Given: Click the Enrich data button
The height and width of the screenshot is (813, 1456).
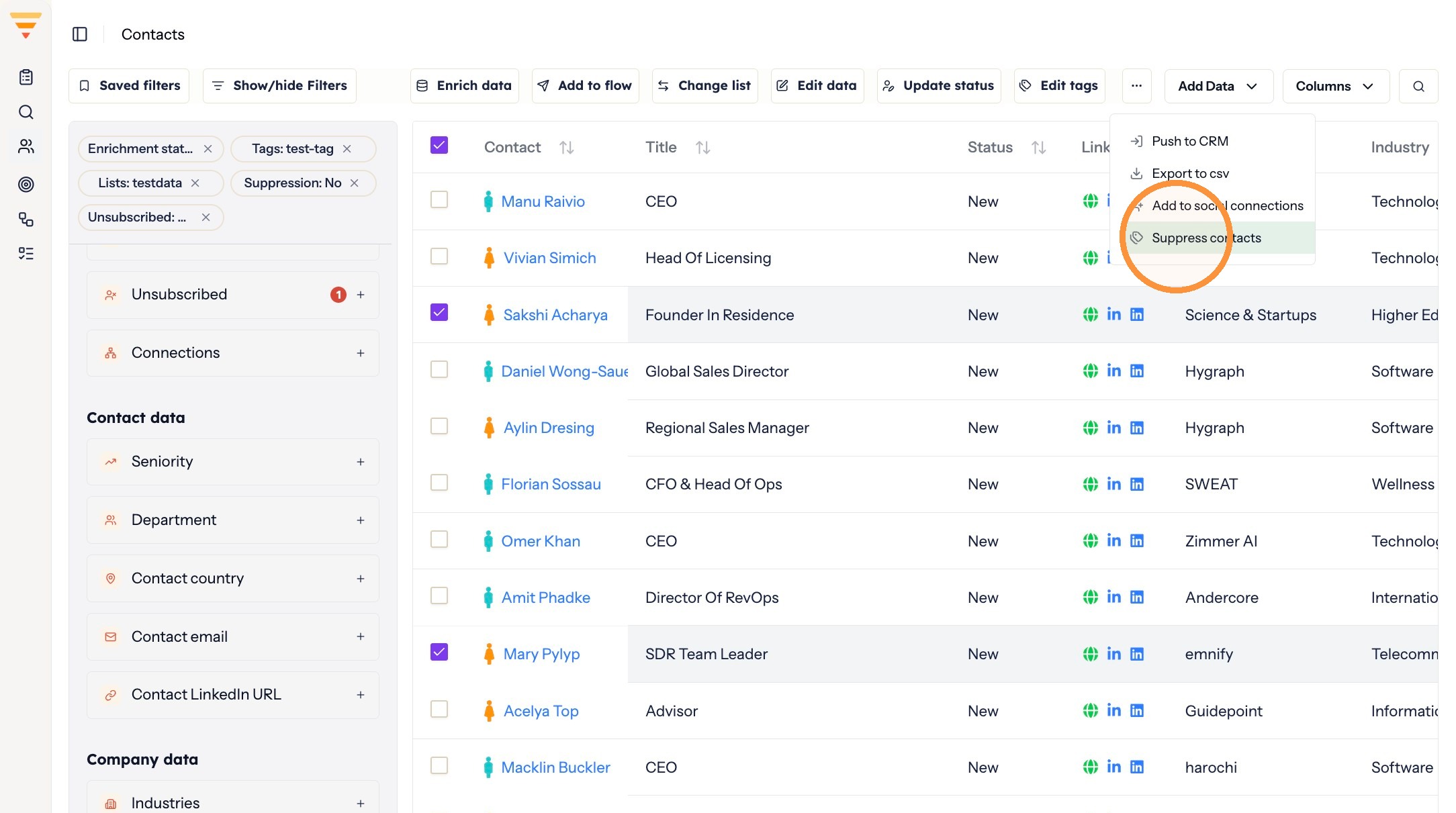Looking at the screenshot, I should click(x=465, y=86).
